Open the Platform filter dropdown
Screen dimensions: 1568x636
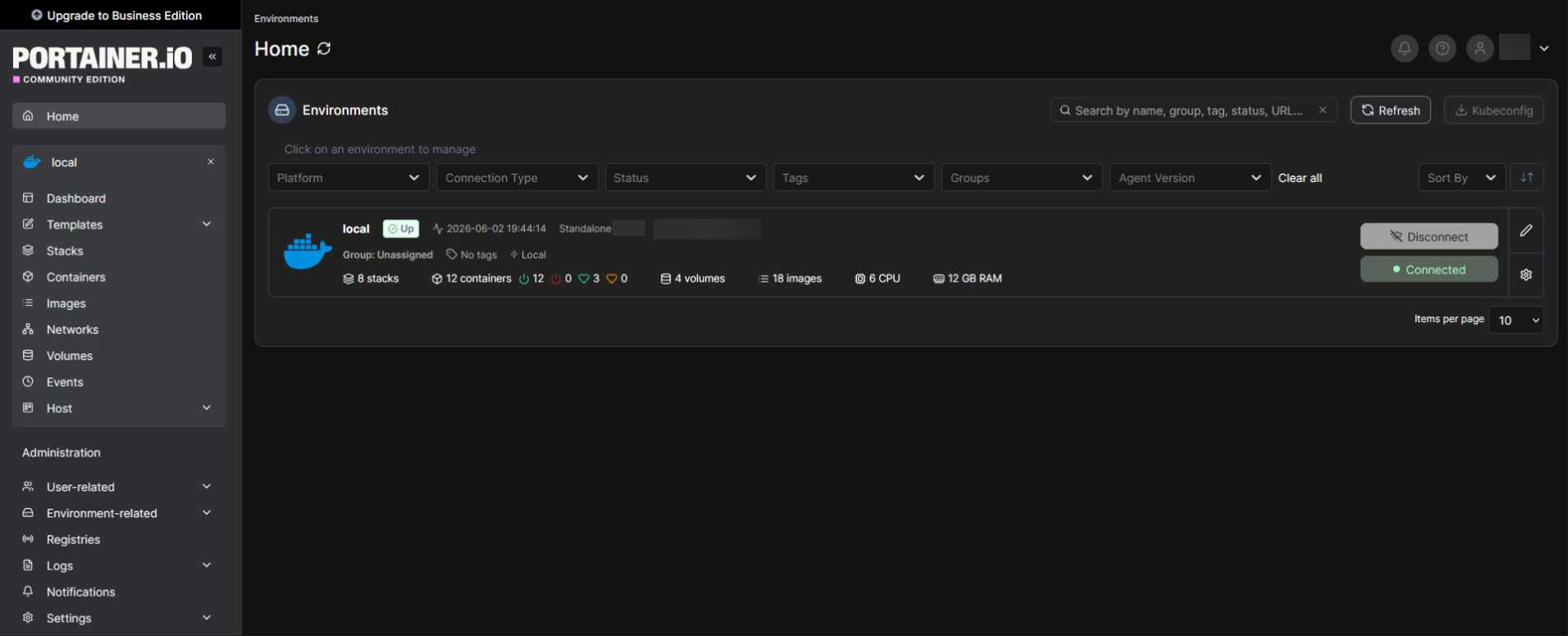click(349, 177)
